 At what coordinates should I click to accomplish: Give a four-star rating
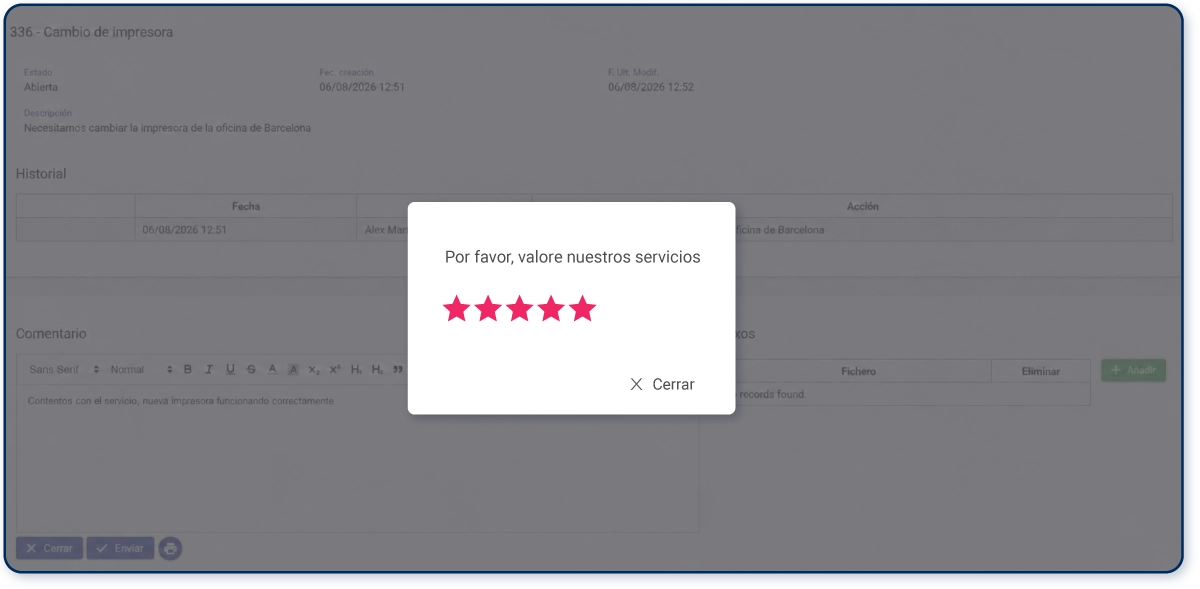pos(551,309)
